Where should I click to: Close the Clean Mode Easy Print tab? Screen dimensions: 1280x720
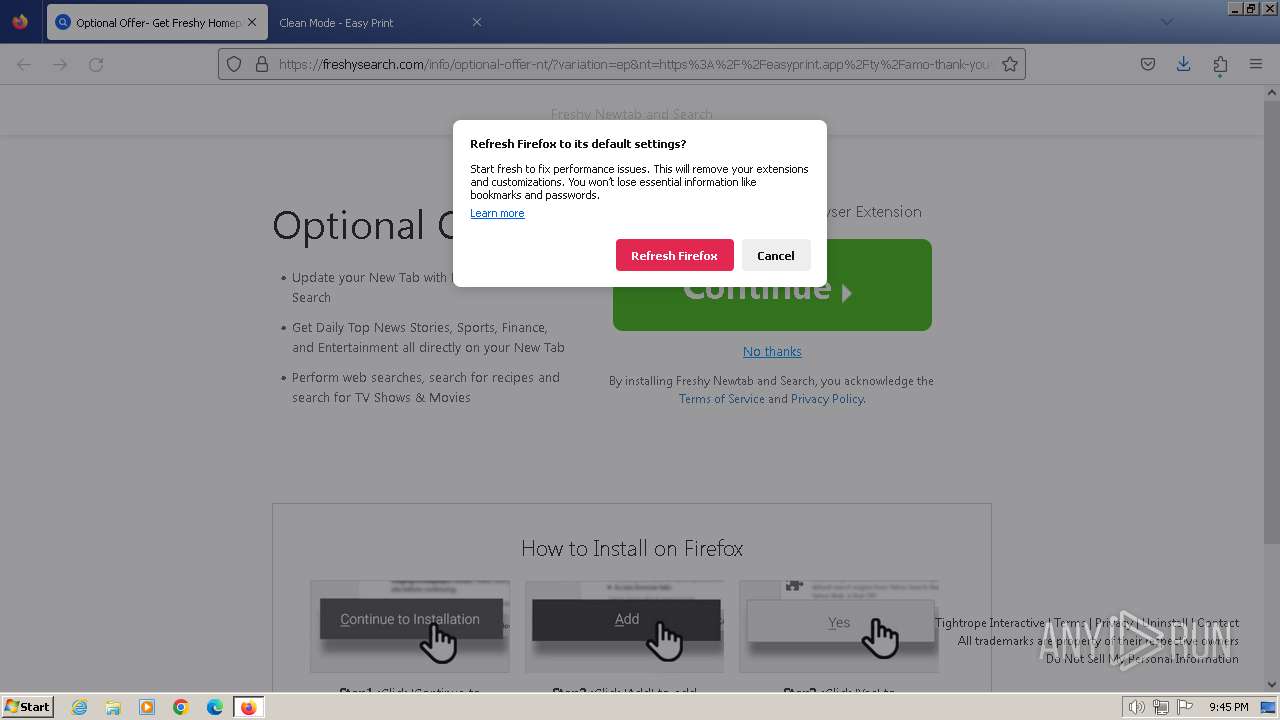pos(476,22)
